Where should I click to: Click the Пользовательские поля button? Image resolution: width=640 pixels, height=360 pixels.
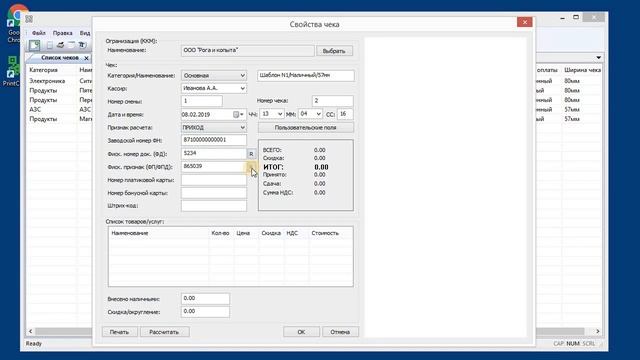[306, 127]
